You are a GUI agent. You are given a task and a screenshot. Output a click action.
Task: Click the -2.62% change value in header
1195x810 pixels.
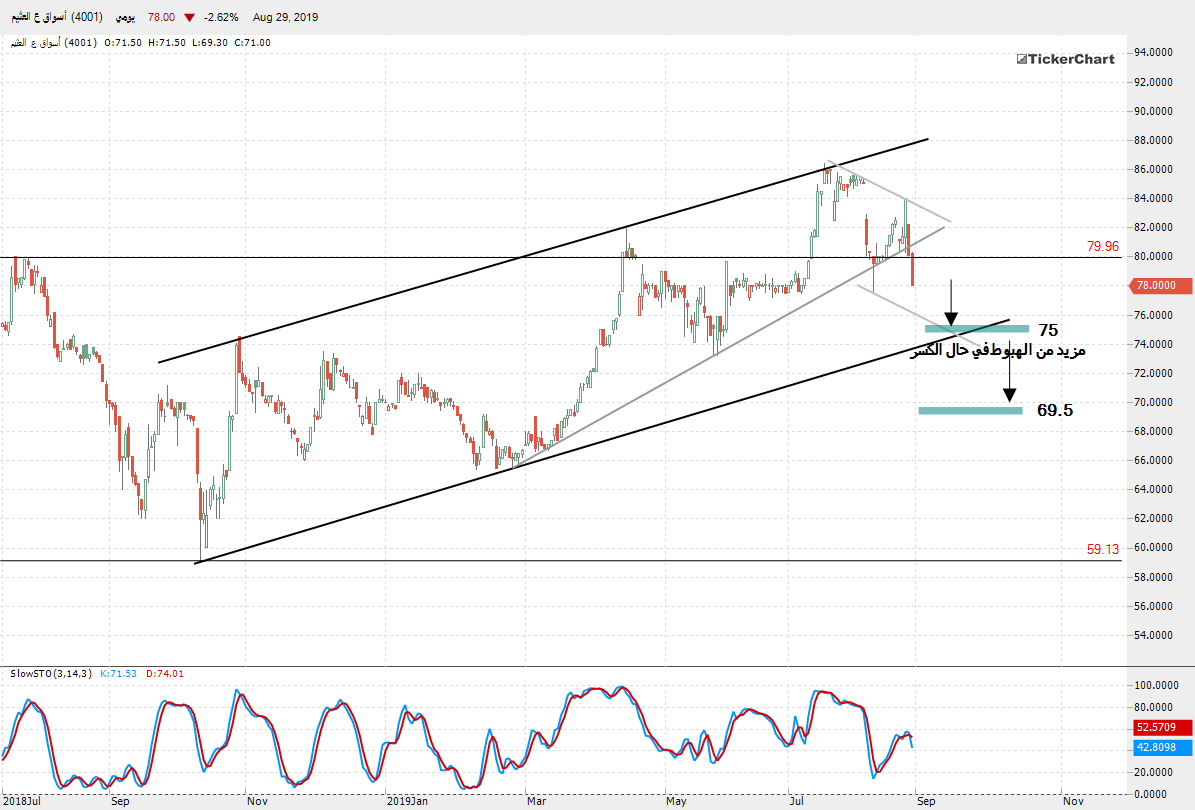tap(222, 17)
